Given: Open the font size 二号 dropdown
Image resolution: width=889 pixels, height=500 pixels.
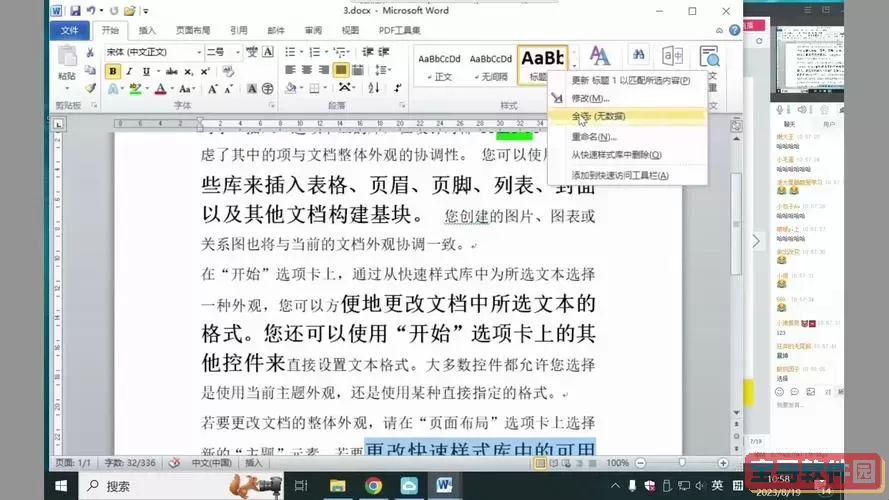Looking at the screenshot, I should [223, 52].
